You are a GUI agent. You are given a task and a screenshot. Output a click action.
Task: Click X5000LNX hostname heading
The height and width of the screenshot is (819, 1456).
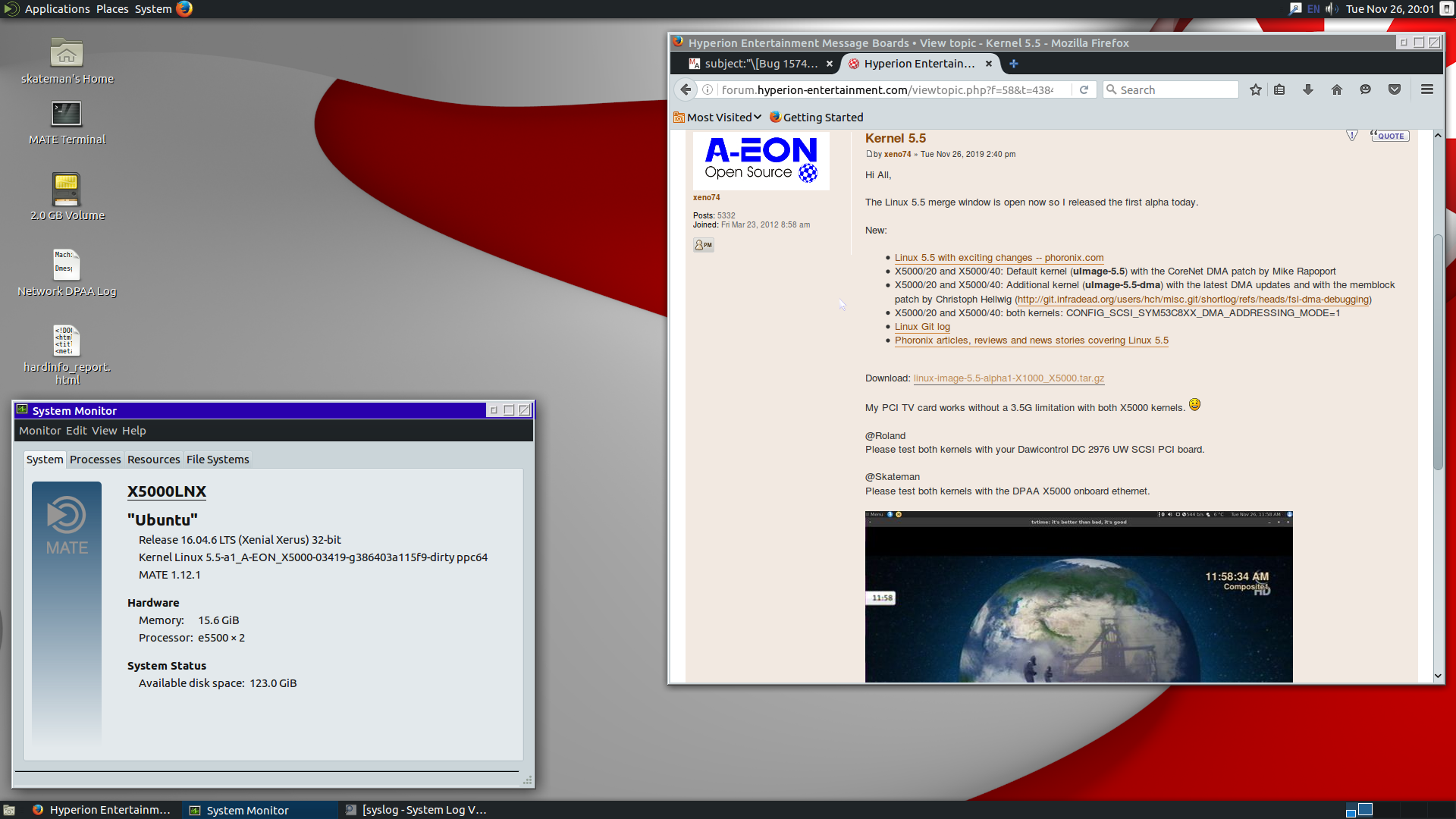pos(167,491)
